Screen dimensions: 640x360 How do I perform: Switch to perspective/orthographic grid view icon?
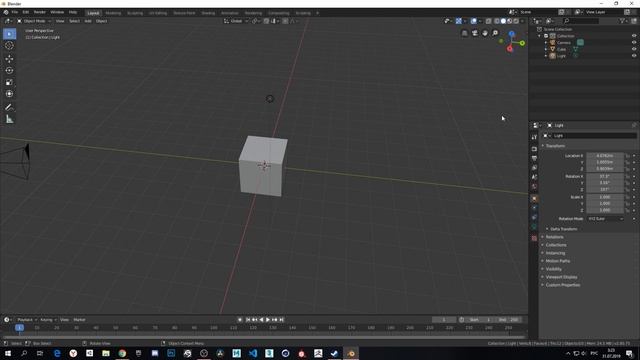pyautogui.click(x=464, y=33)
